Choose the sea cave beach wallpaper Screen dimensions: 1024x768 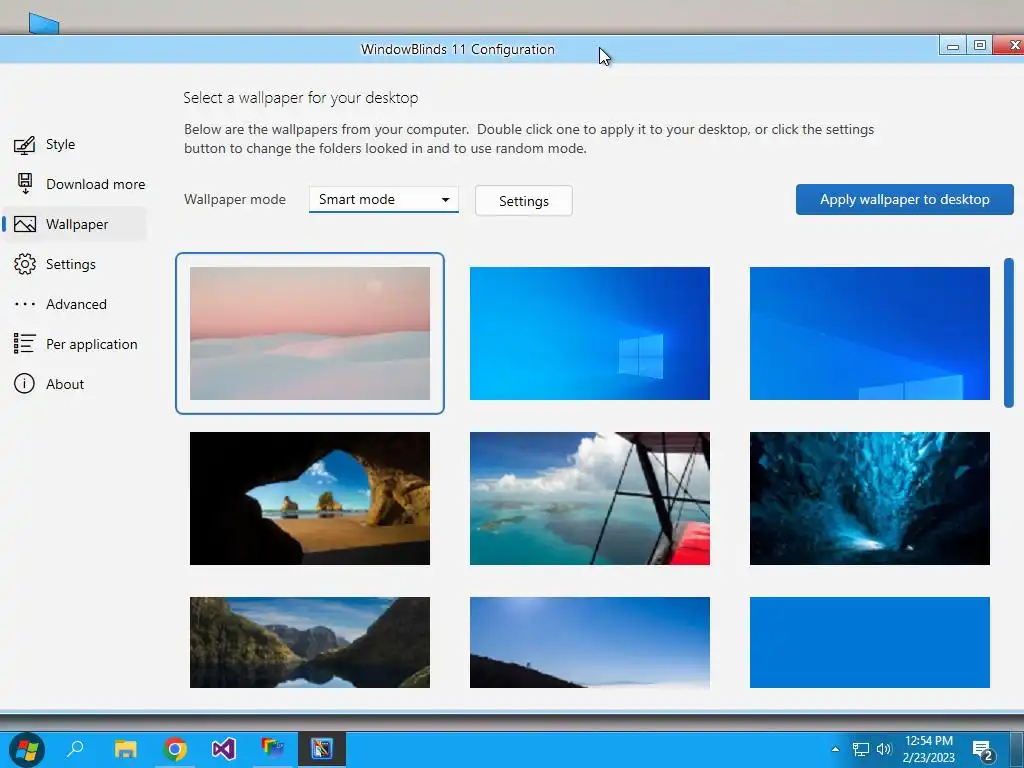[x=310, y=498]
